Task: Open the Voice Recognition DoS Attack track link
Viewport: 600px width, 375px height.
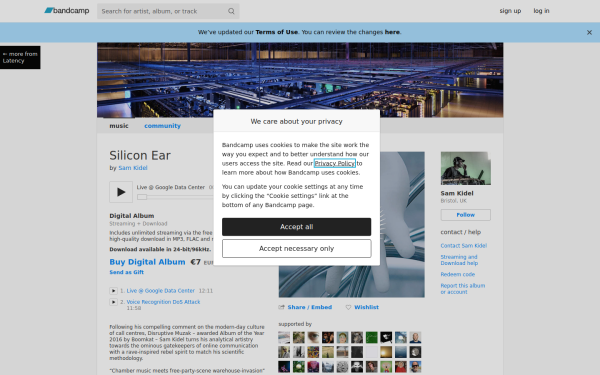Action: pyautogui.click(x=163, y=302)
